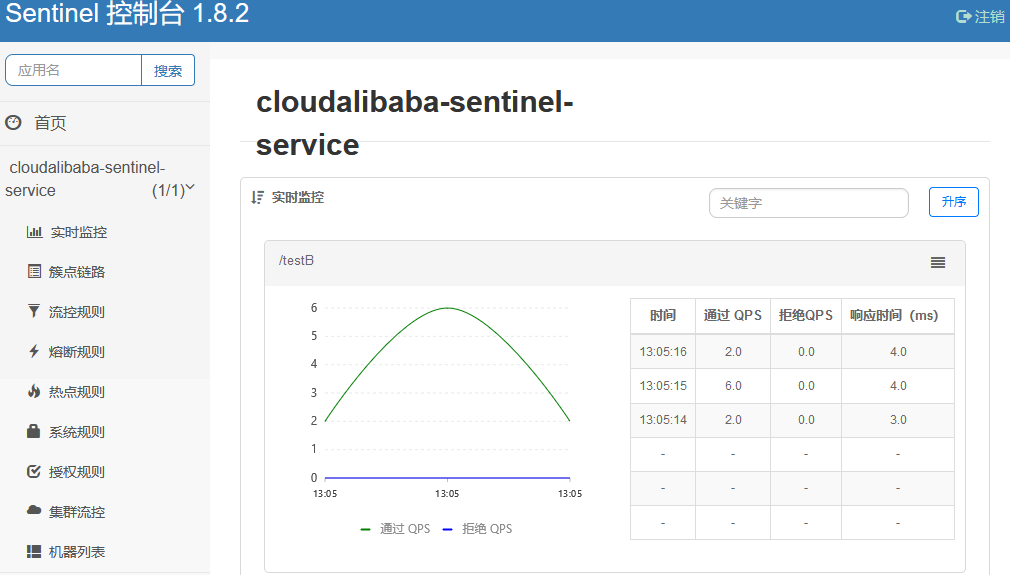Click the bar chart icon for 实时监控
This screenshot has width=1010, height=575.
34,232
